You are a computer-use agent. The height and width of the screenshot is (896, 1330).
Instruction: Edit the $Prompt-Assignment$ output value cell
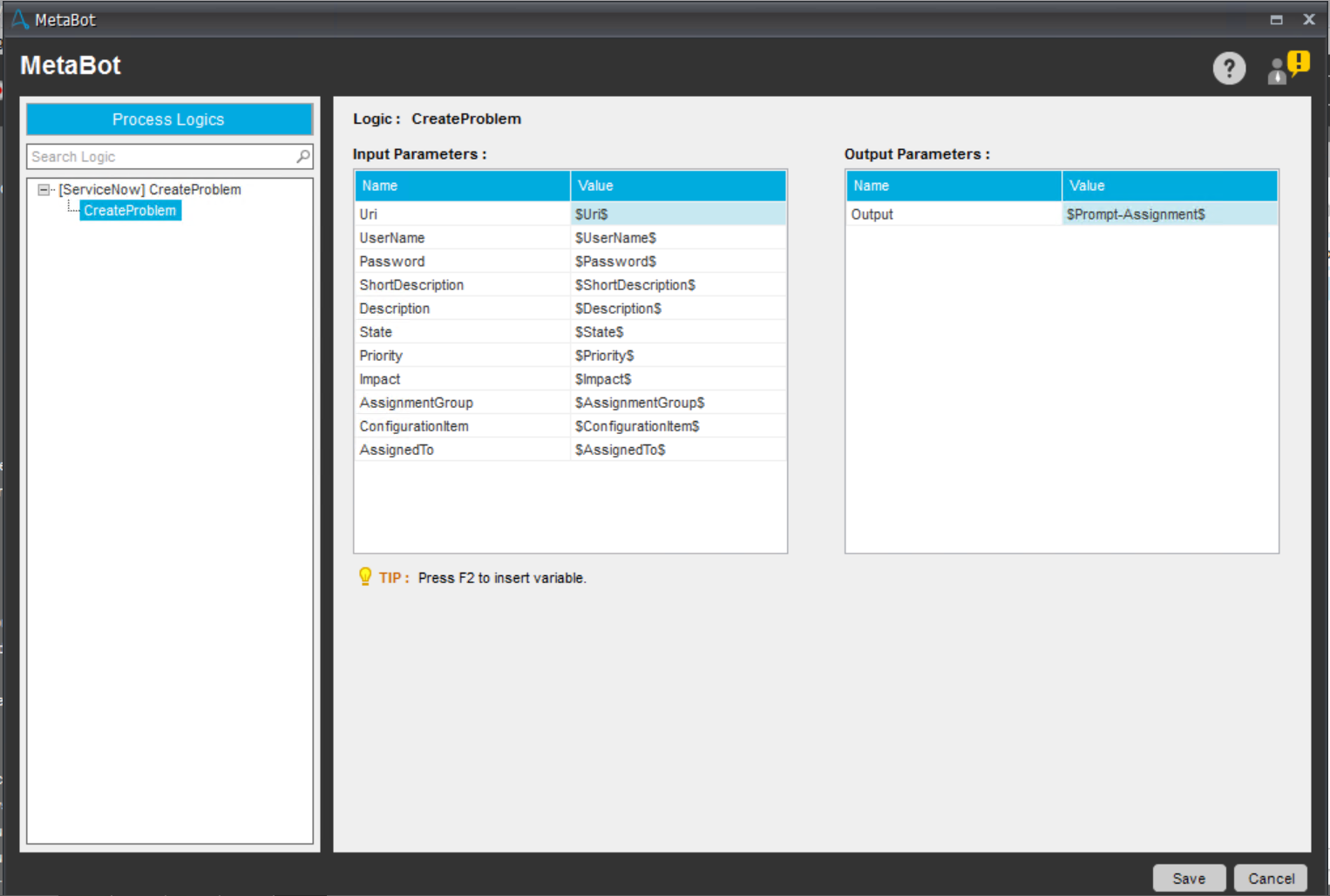click(x=1171, y=214)
